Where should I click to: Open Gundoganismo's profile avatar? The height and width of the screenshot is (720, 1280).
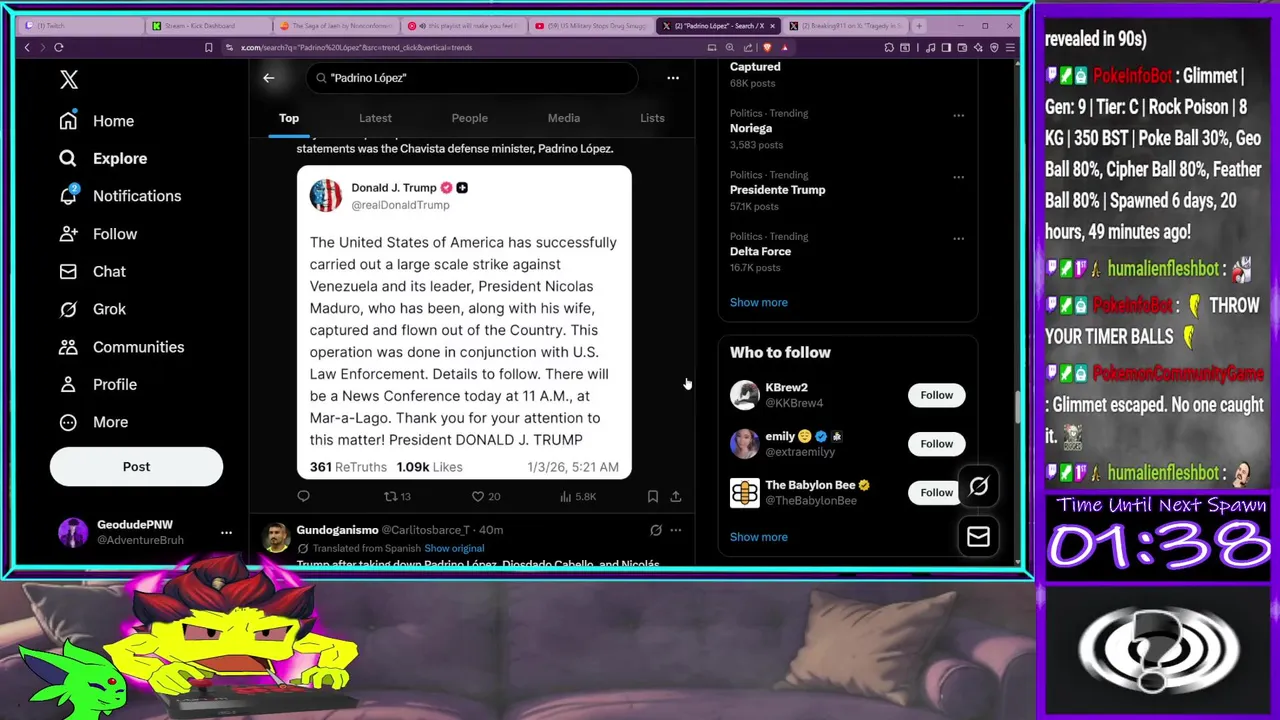click(276, 537)
